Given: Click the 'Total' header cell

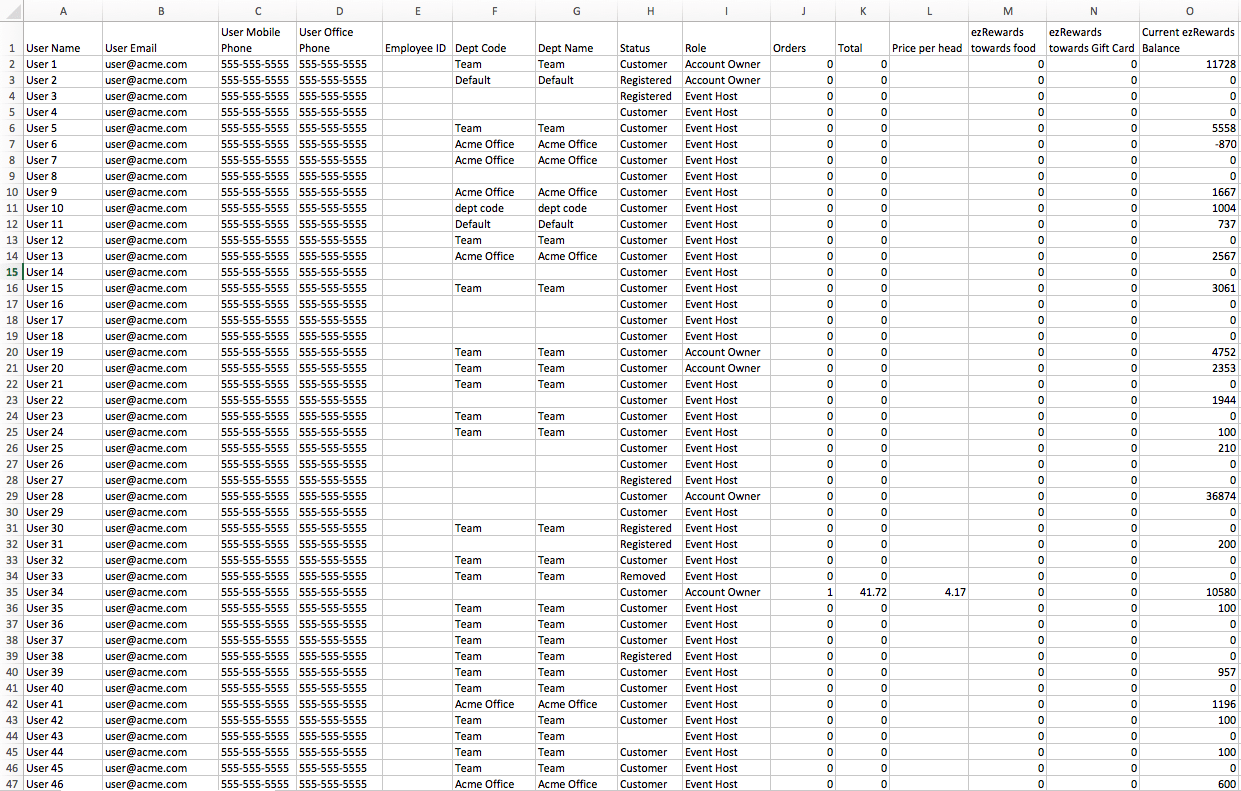Looking at the screenshot, I should point(863,39).
